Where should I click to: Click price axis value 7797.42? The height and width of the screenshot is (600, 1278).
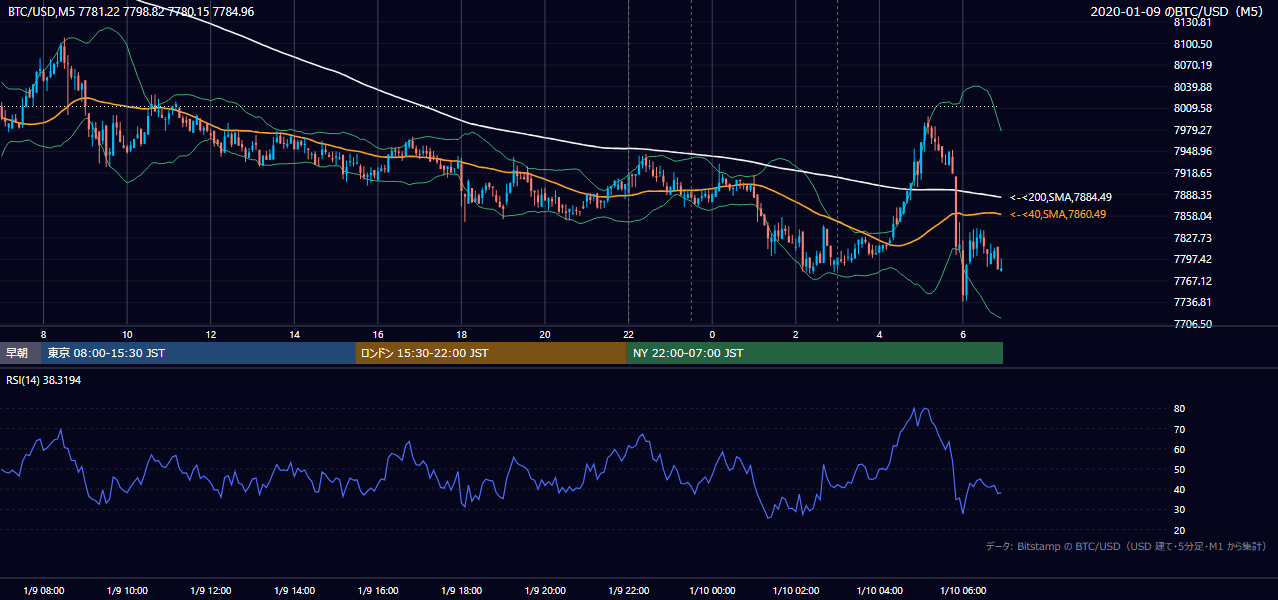coord(1193,259)
